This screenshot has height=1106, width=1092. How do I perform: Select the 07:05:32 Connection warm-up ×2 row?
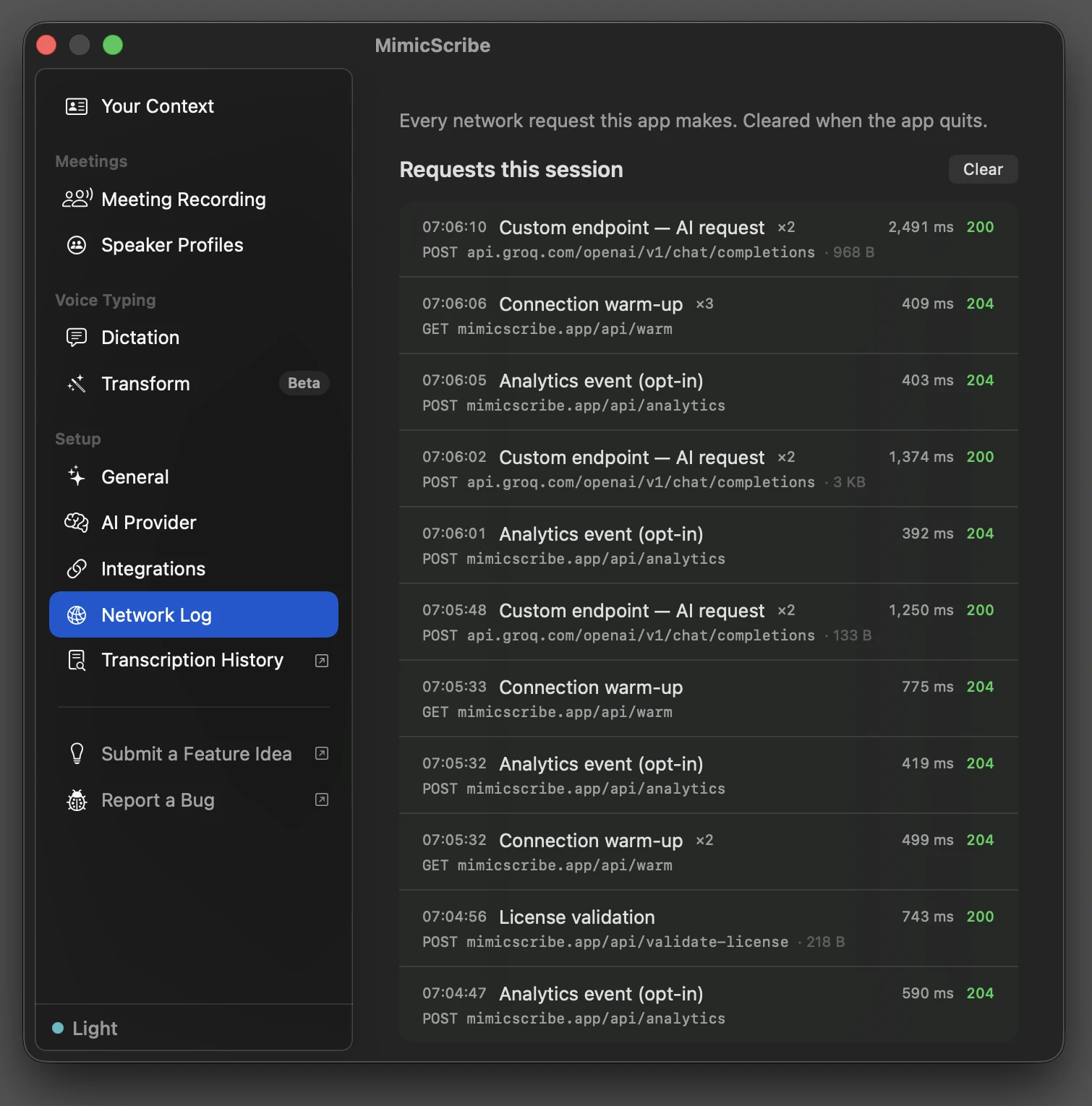pyautogui.click(x=709, y=852)
